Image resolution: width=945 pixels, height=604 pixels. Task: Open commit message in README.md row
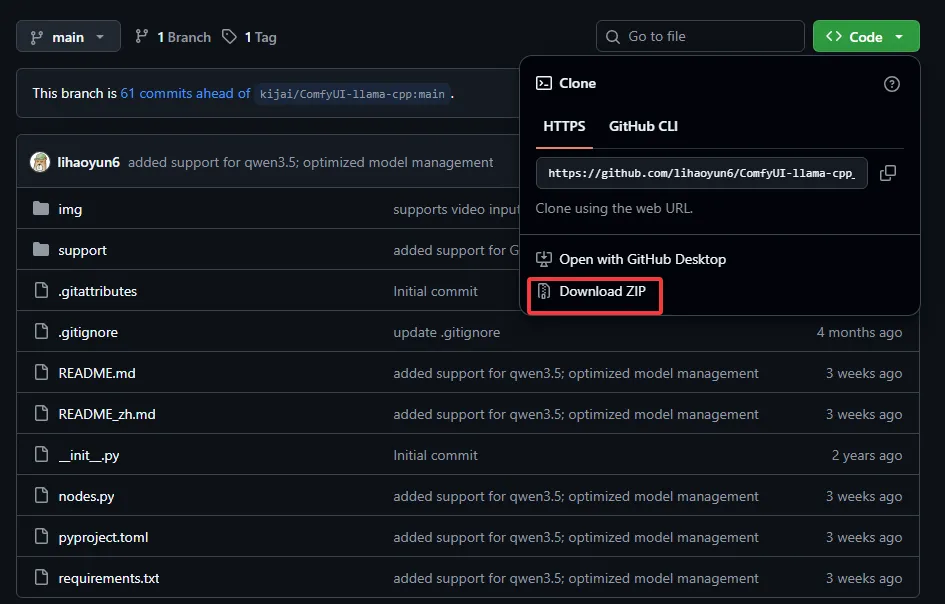click(x=576, y=373)
